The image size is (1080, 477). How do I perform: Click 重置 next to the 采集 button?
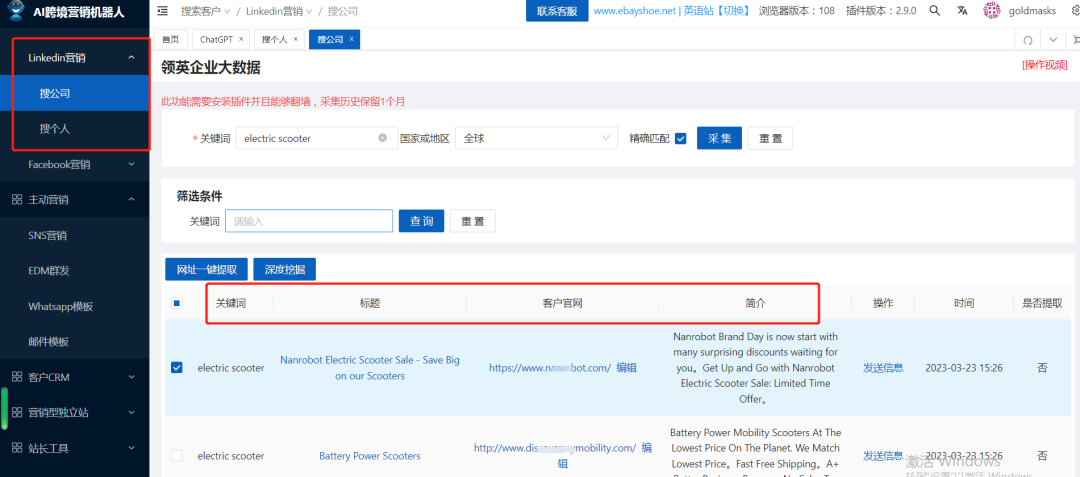click(770, 138)
